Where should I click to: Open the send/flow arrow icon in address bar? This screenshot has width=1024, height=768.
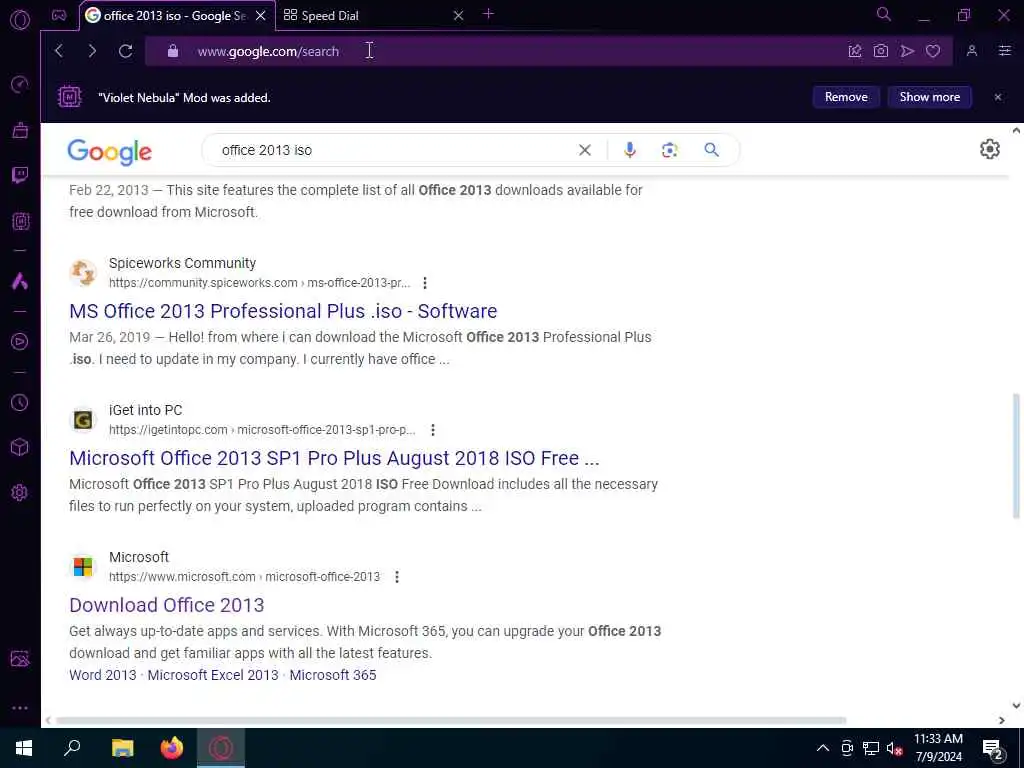point(907,51)
